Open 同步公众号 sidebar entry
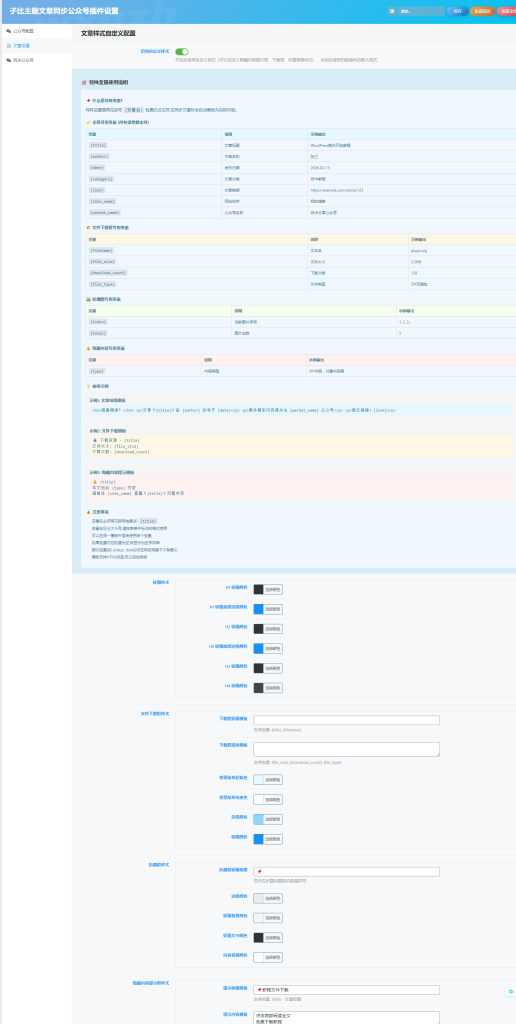 (36, 60)
